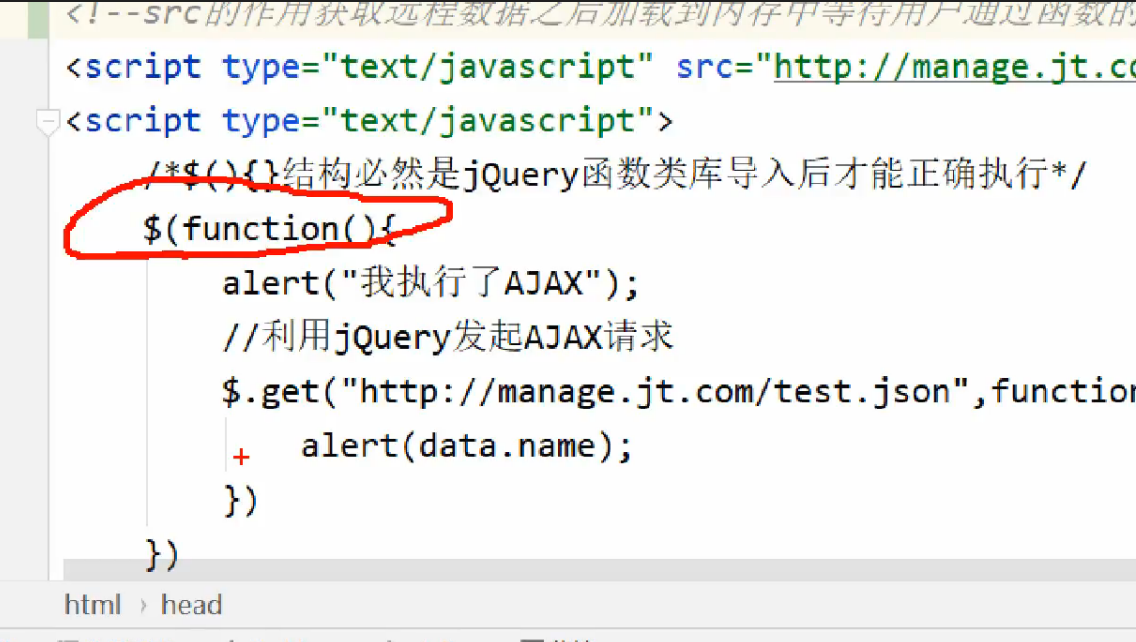Image resolution: width=1136 pixels, height=642 pixels.
Task: Click the alert(data.name); statement
Action: pos(467,446)
